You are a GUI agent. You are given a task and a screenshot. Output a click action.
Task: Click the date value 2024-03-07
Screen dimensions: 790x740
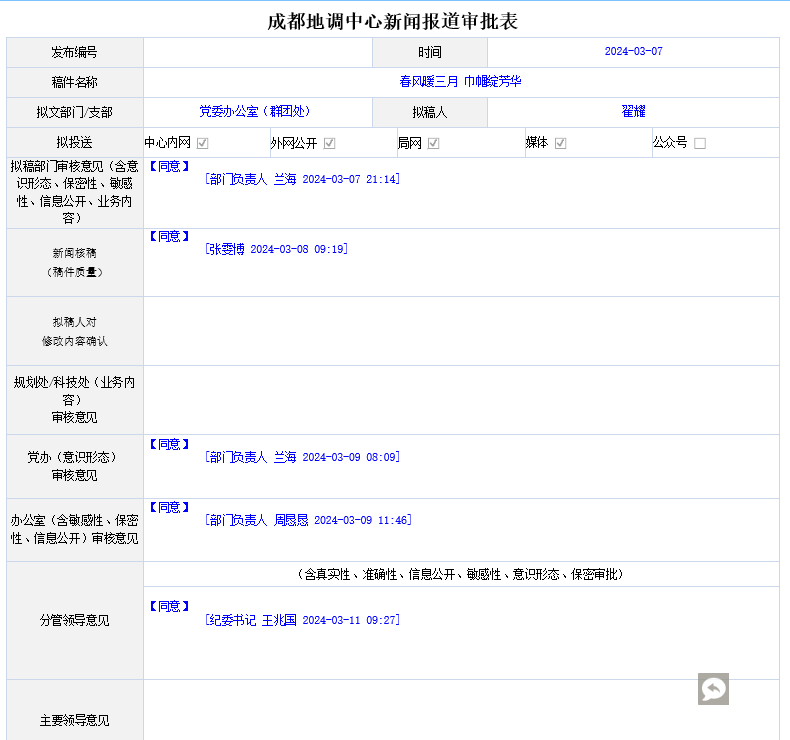point(633,52)
